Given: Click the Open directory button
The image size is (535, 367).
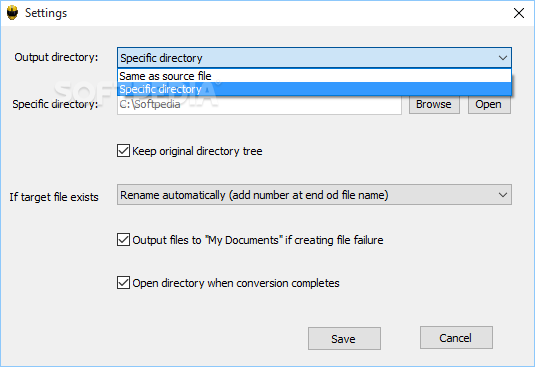Looking at the screenshot, I should (x=489, y=104).
